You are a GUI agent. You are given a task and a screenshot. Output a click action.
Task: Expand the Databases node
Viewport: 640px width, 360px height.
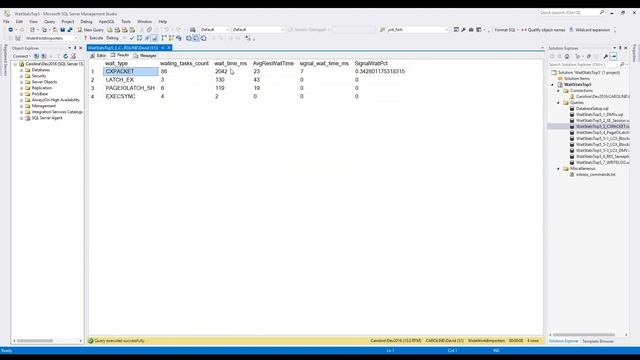coord(21,70)
